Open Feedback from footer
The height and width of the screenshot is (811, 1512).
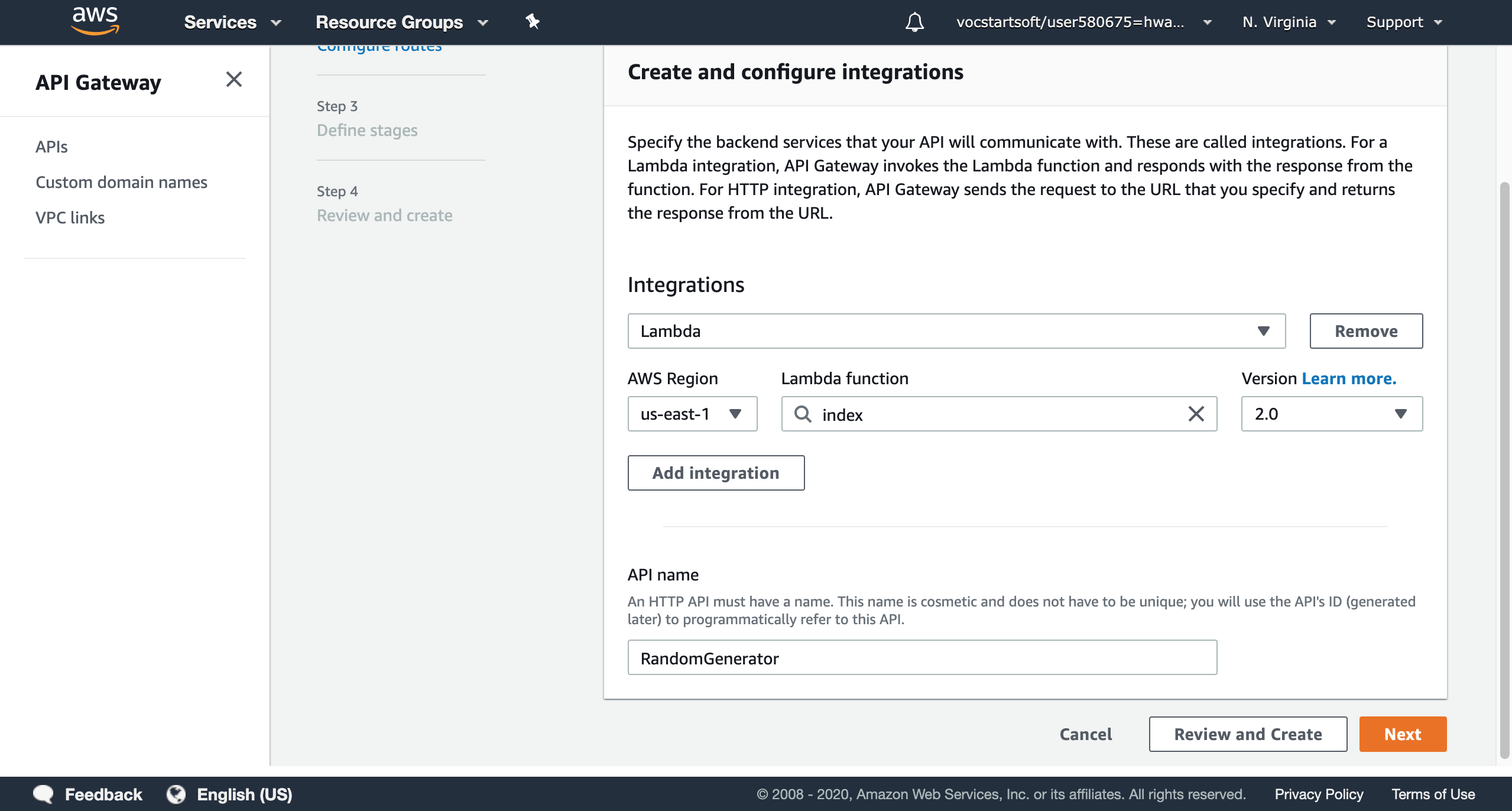[x=103, y=794]
